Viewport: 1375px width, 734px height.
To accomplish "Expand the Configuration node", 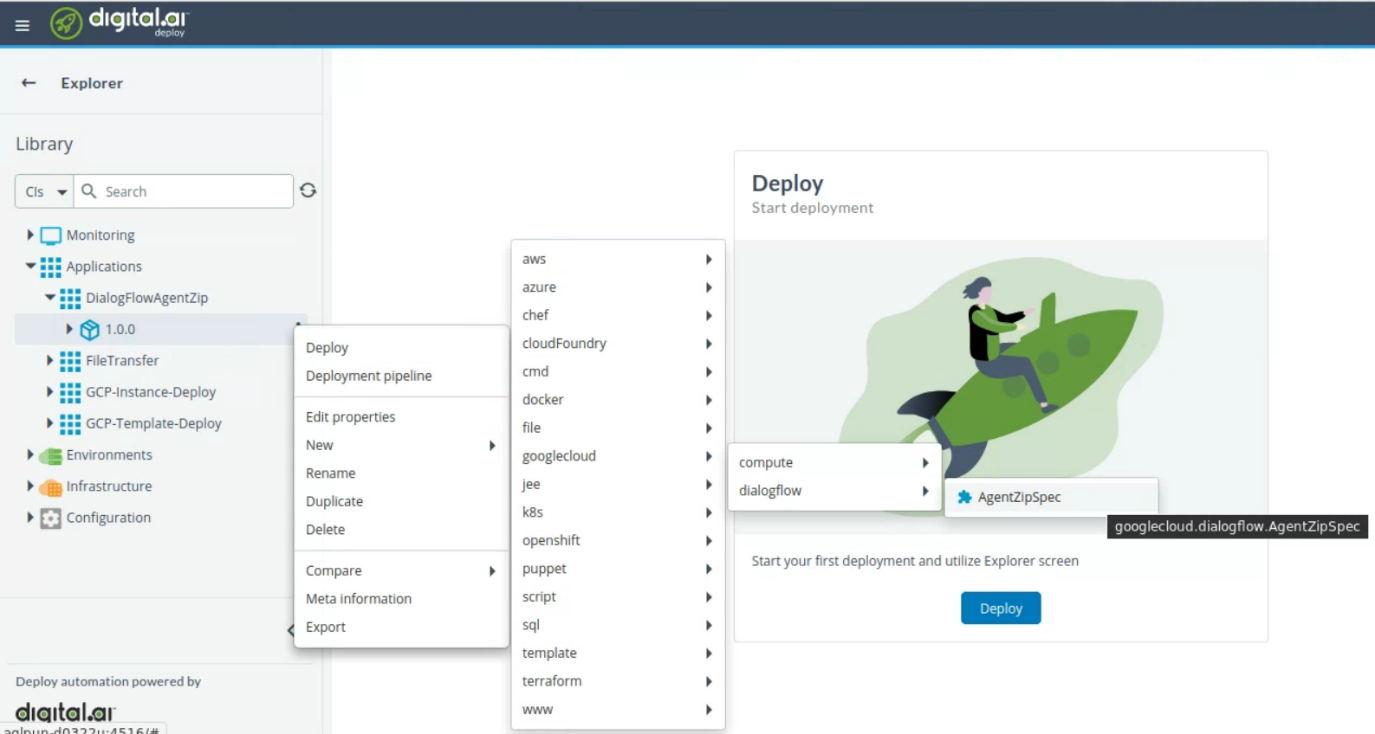I will click(x=30, y=517).
